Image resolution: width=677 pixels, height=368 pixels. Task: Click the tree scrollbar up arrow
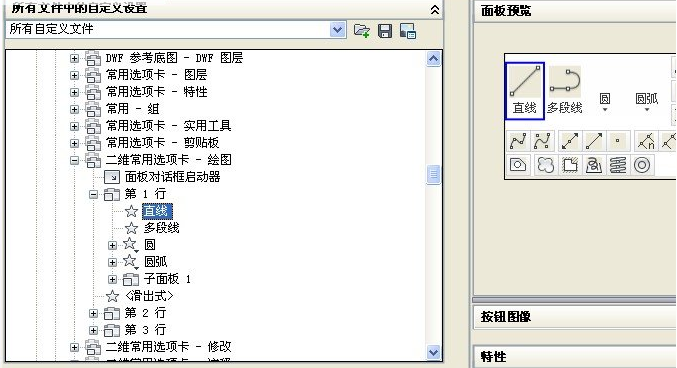433,58
